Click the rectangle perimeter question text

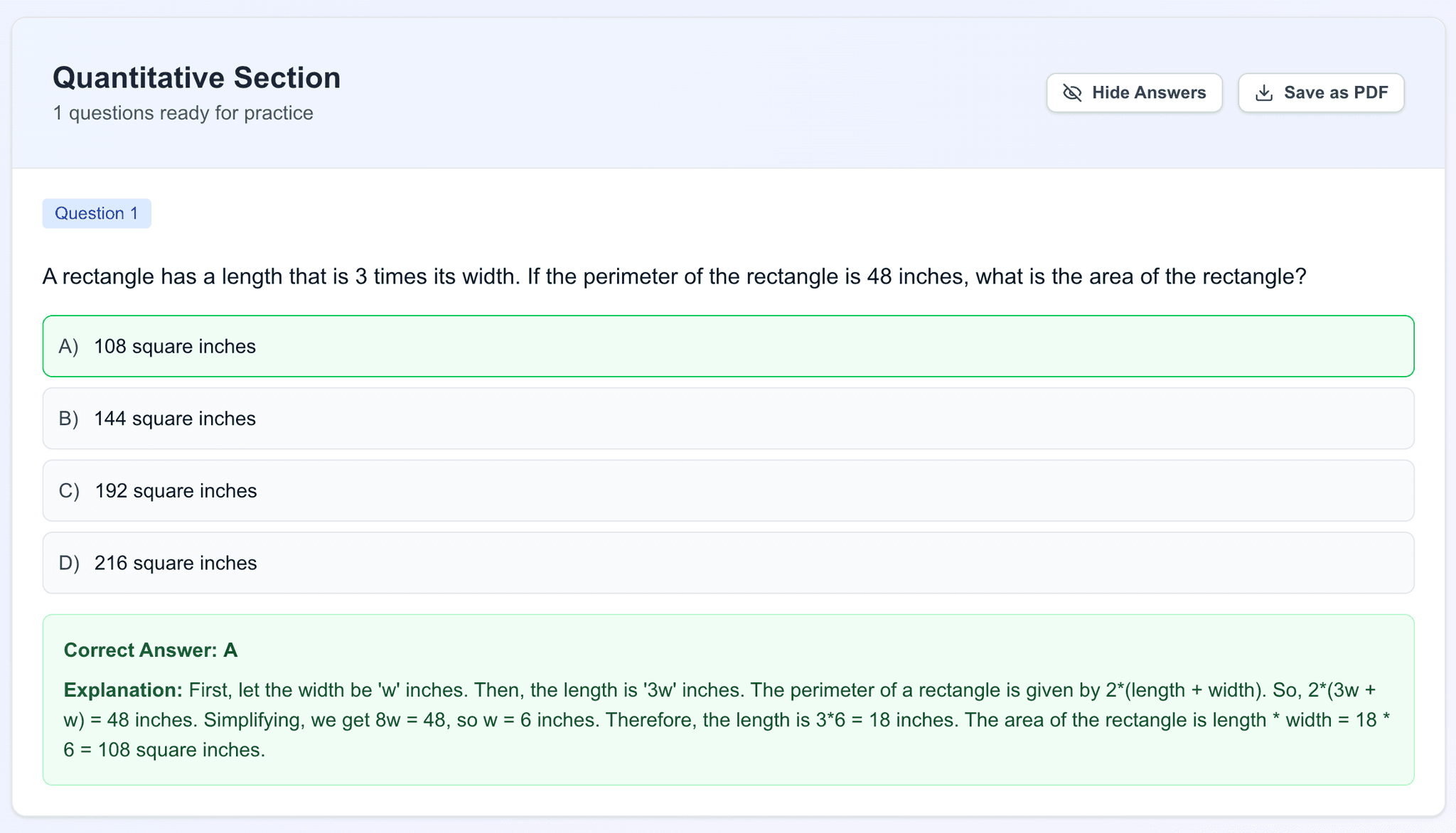[673, 276]
